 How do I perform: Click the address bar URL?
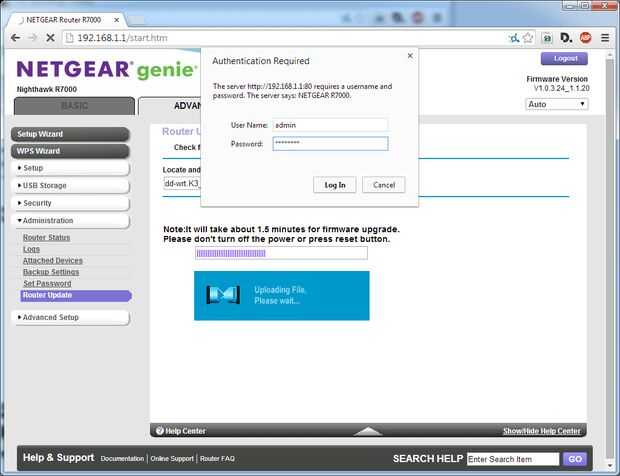tap(123, 38)
